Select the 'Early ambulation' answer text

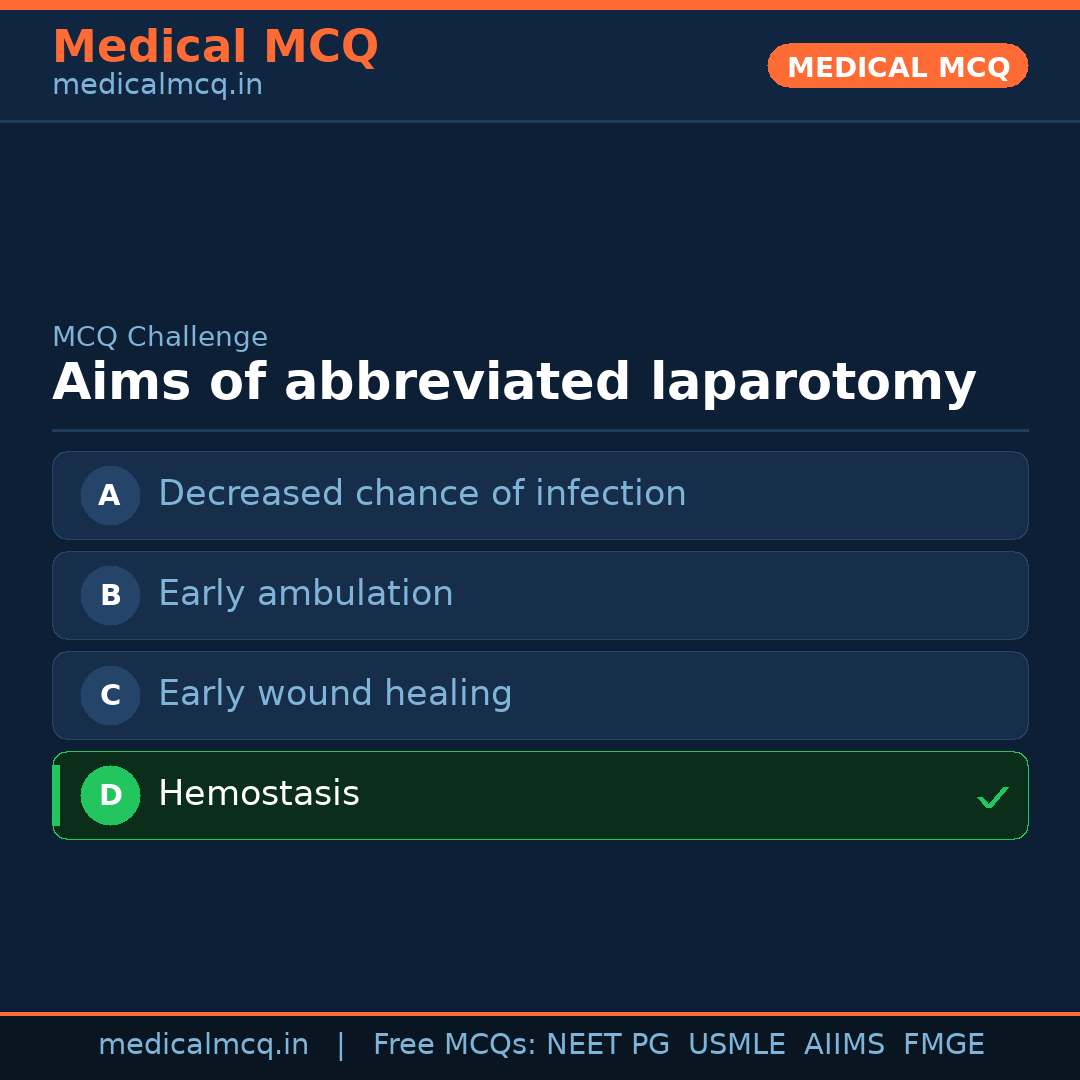point(305,594)
